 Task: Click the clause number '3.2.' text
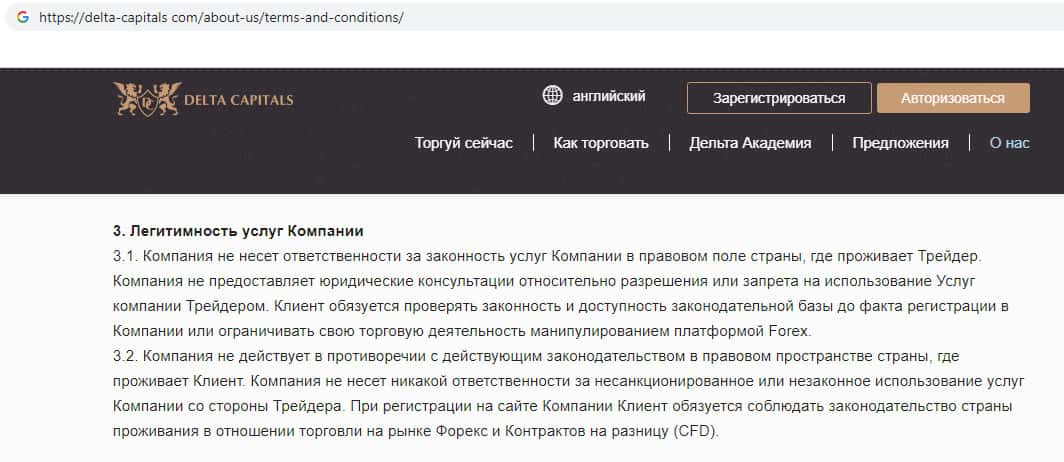(126, 356)
